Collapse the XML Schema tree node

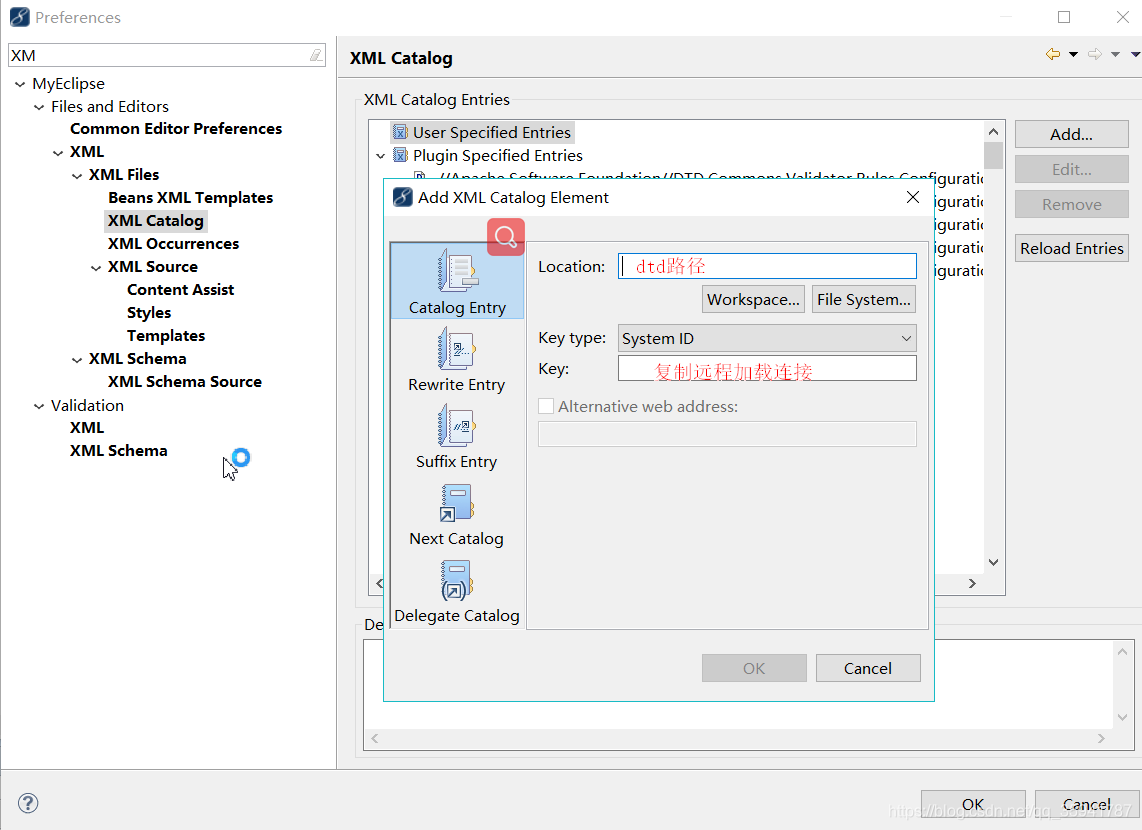coord(76,360)
